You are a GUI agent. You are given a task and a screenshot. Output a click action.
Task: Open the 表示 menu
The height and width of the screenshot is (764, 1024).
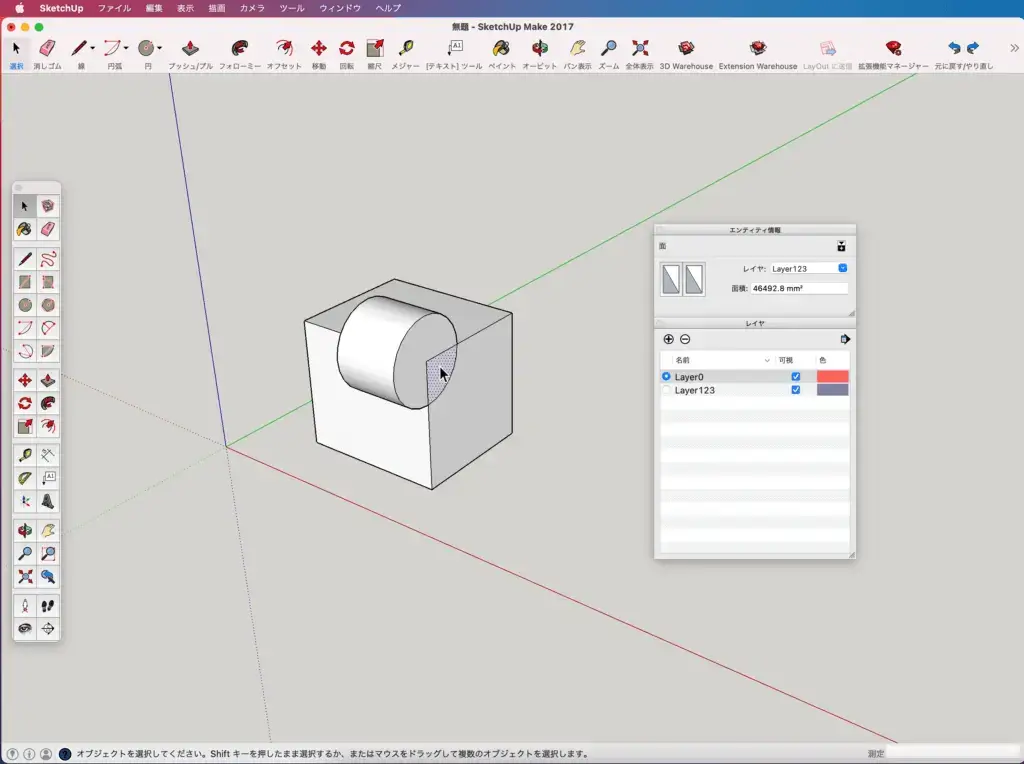[x=185, y=8]
